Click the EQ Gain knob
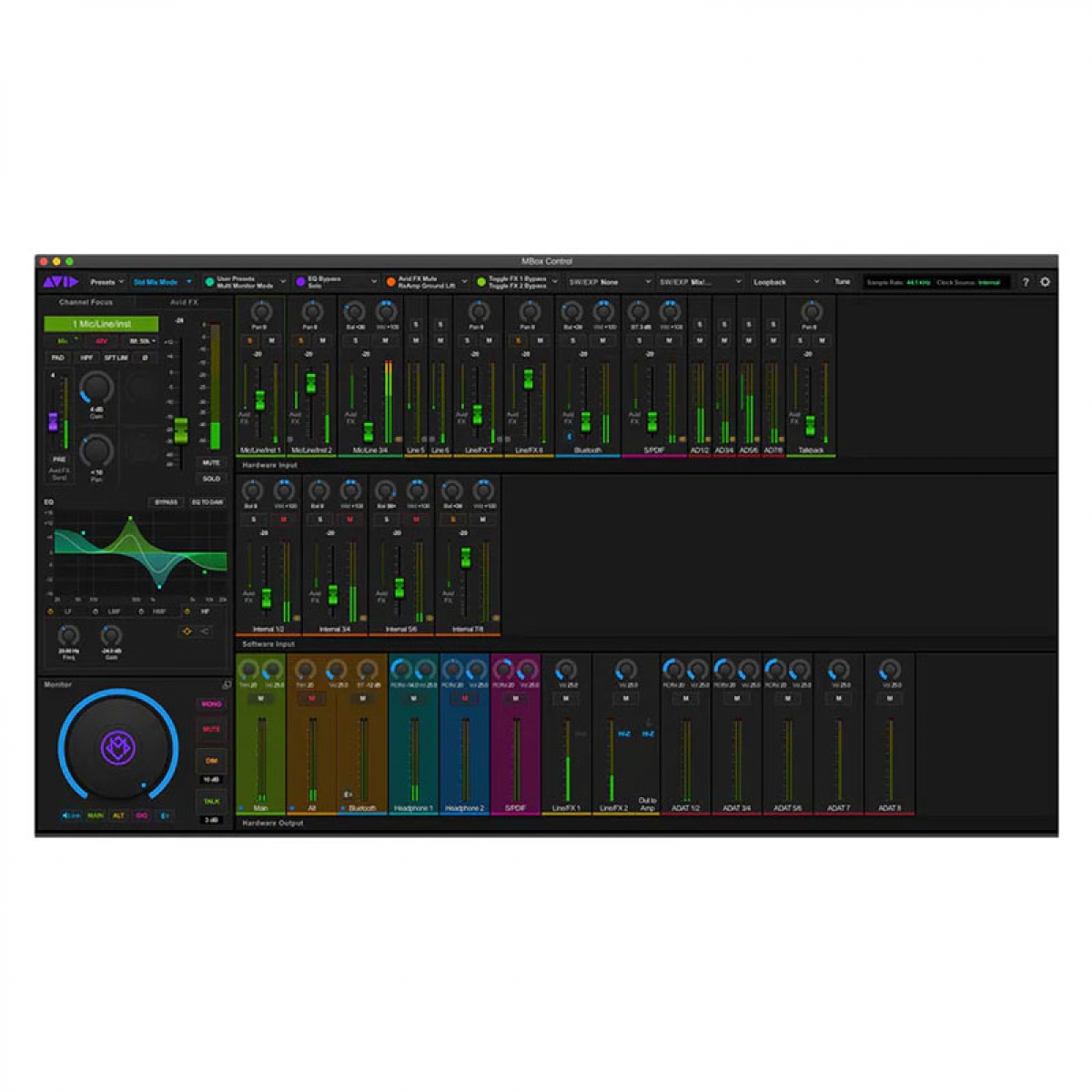Screen dimensions: 1092x1092 (111, 635)
